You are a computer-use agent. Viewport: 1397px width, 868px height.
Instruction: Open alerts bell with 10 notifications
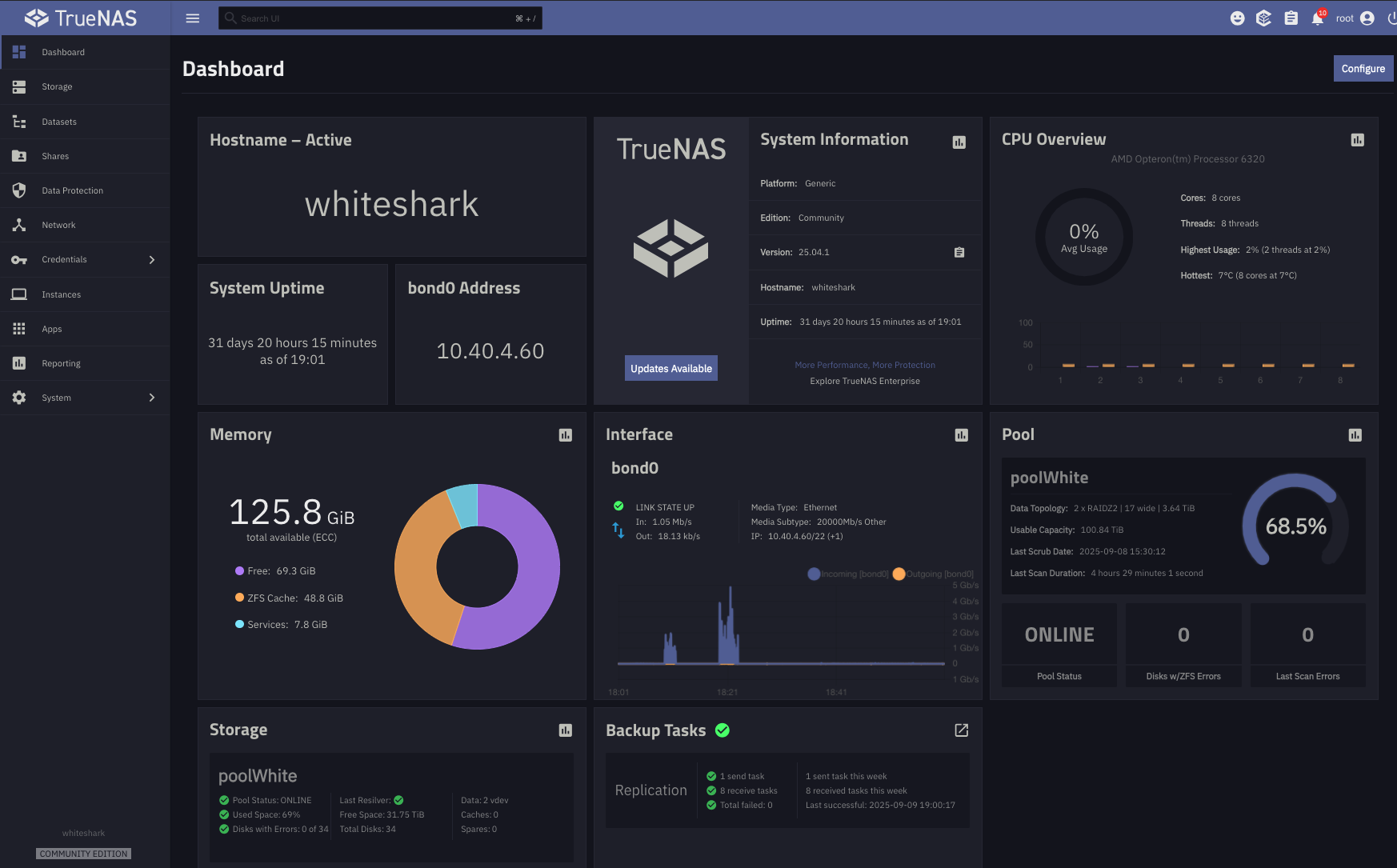click(1318, 18)
